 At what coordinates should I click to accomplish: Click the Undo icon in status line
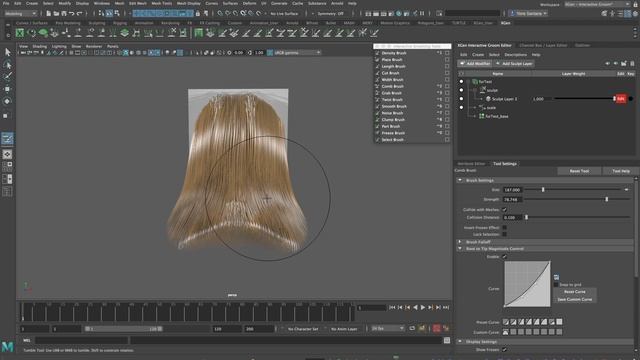click(x=71, y=13)
